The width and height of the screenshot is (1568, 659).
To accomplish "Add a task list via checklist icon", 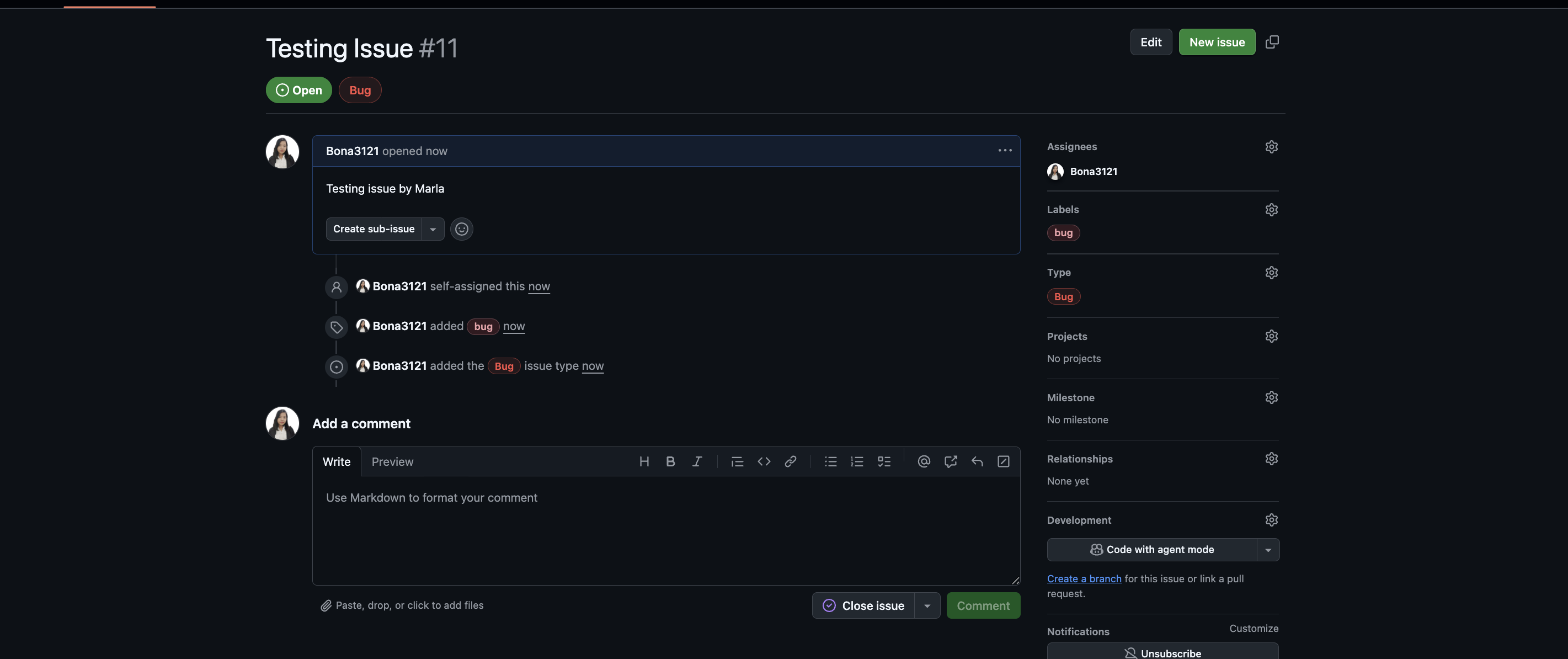I will click(x=884, y=461).
